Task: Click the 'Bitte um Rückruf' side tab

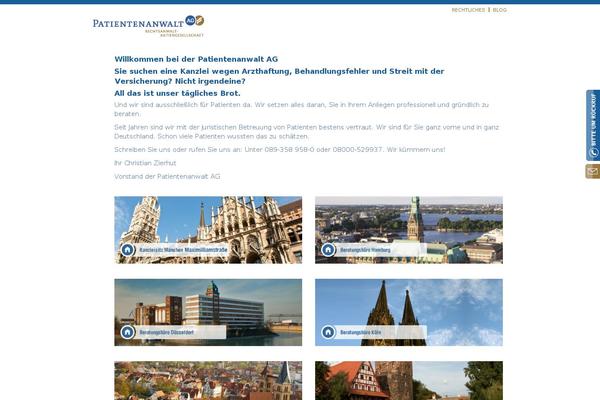Action: coord(593,125)
